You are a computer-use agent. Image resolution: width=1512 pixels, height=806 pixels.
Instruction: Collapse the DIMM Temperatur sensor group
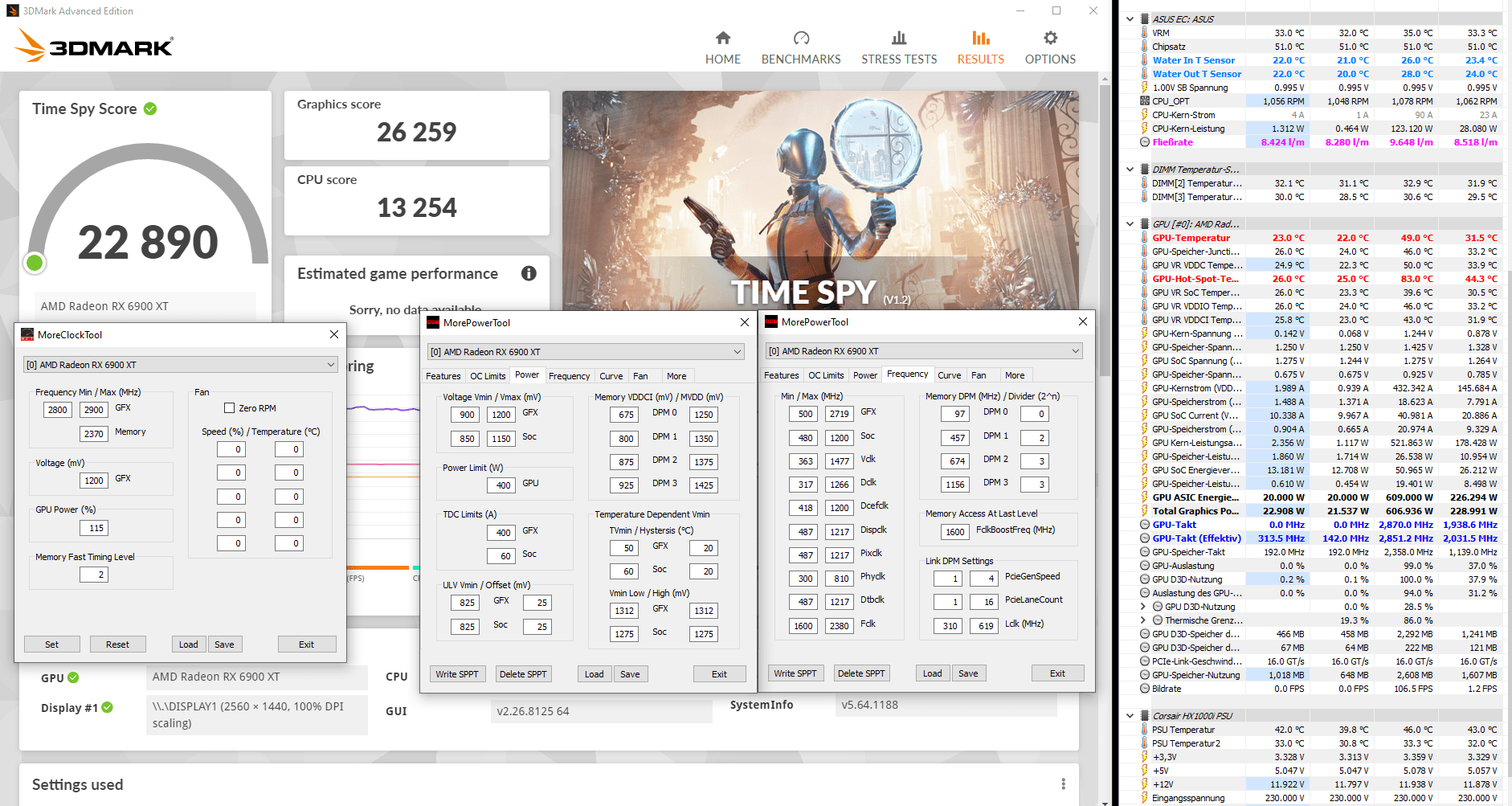pos(1130,170)
